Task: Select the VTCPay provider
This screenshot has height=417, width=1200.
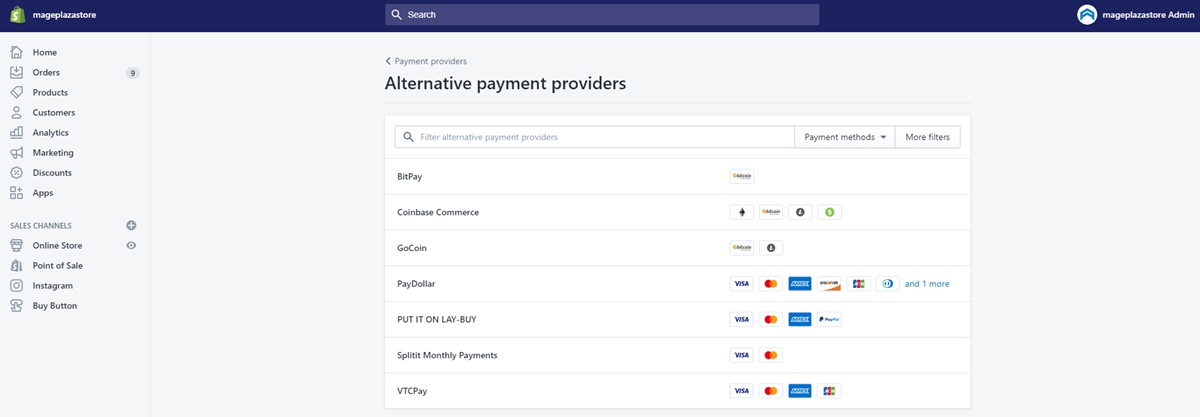Action: [678, 391]
